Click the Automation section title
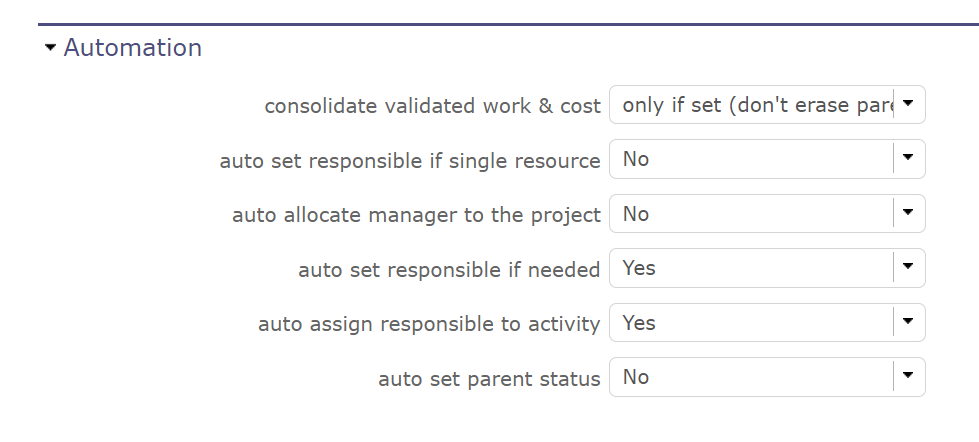Image resolution: width=979 pixels, height=442 pixels. click(132, 48)
